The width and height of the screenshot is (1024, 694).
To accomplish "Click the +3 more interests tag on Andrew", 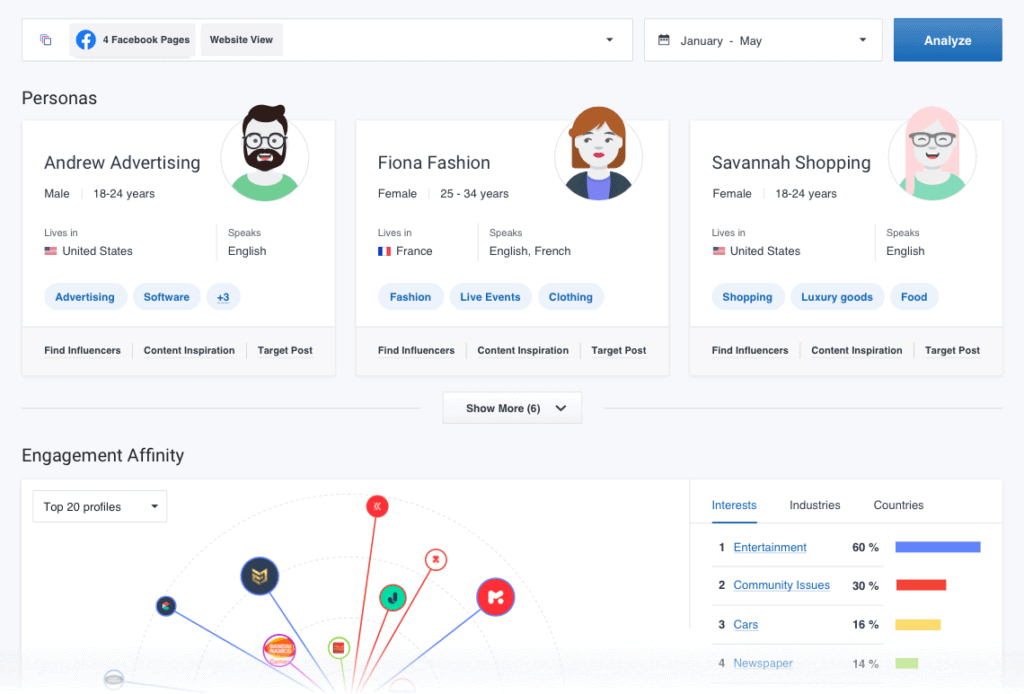I will [223, 297].
